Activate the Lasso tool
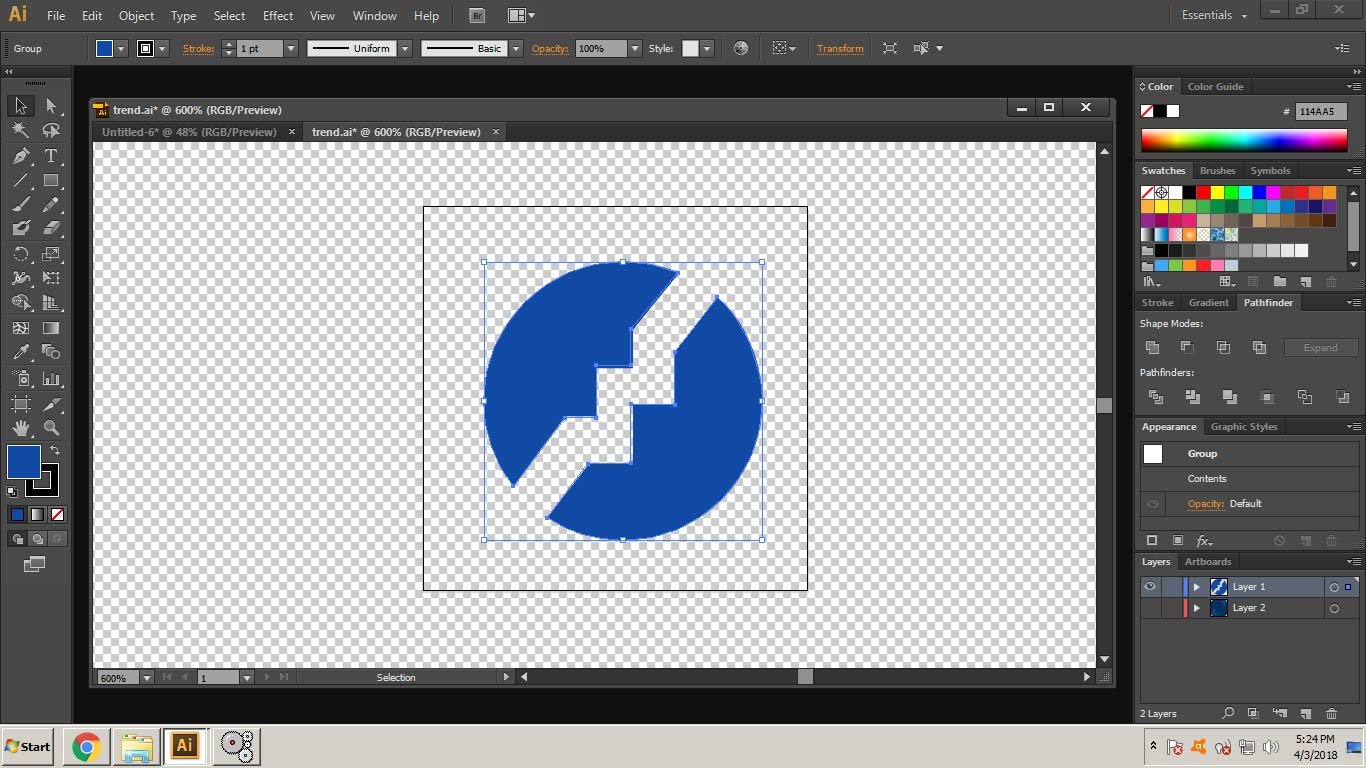 pos(51,130)
